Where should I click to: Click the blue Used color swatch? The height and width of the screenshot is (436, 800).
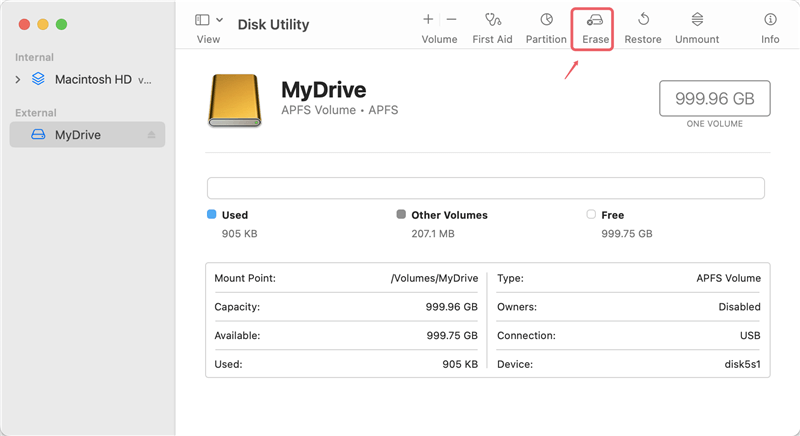pyautogui.click(x=212, y=214)
